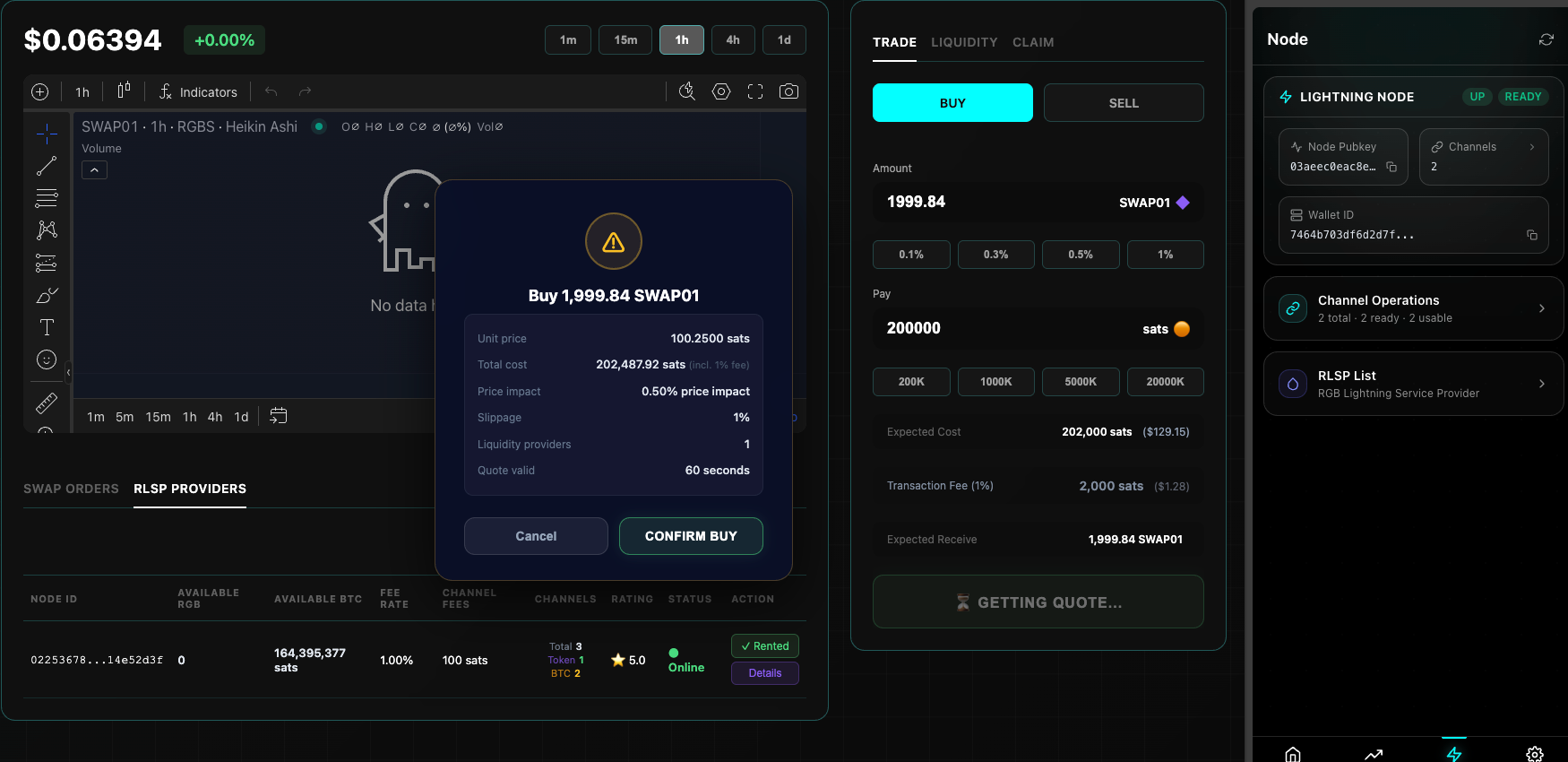
Task: Open the chart candle style icon
Action: 124,91
